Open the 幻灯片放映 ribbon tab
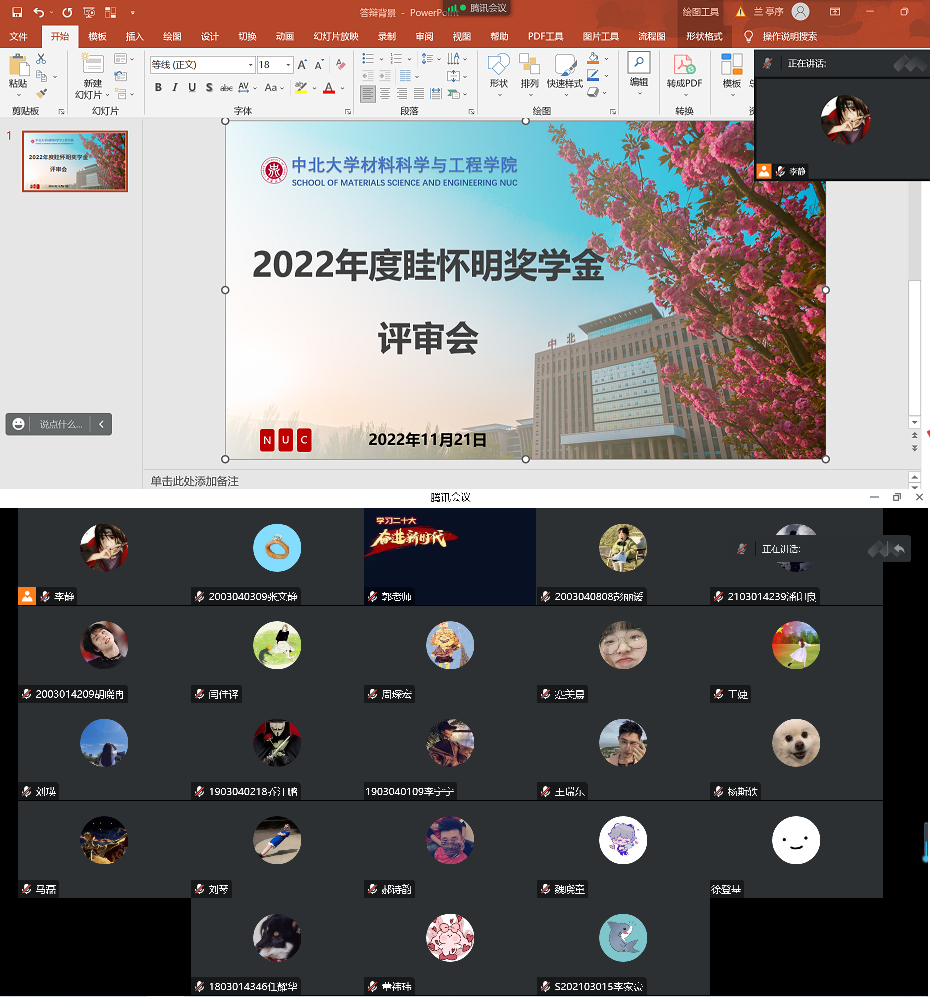The width and height of the screenshot is (930, 997). (x=335, y=36)
